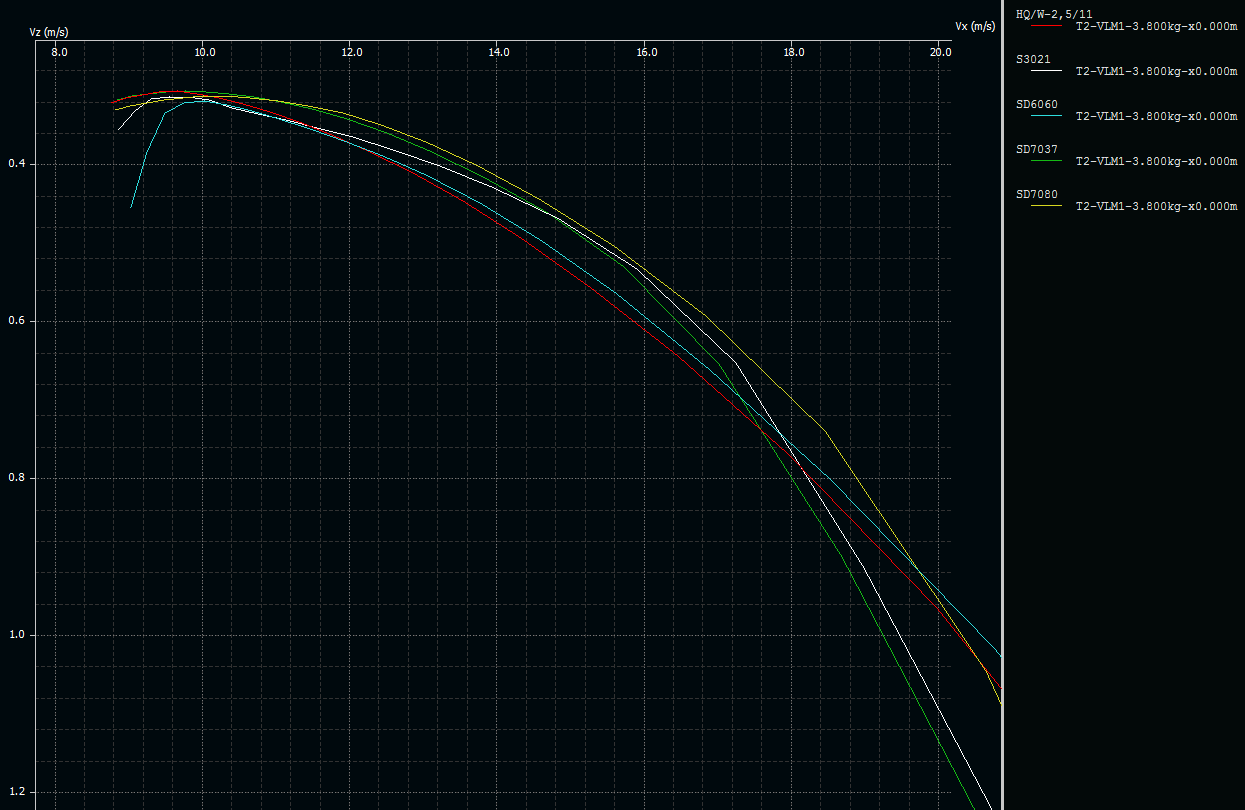
Task: Click the SD6060 legend label
Action: tap(1036, 104)
